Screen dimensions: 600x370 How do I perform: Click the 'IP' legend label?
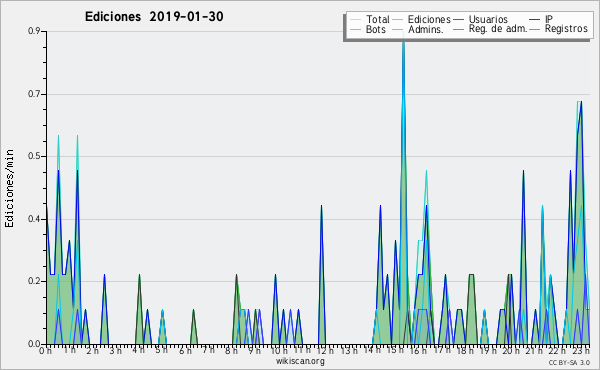point(549,19)
